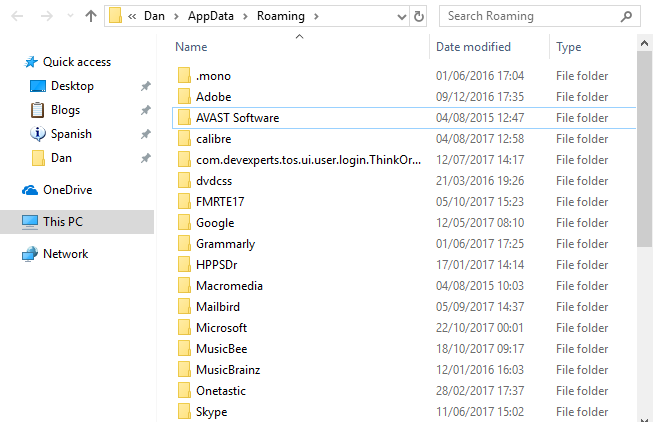Open the recent locations dropdown
The height and width of the screenshot is (422, 653).
tap(68, 17)
